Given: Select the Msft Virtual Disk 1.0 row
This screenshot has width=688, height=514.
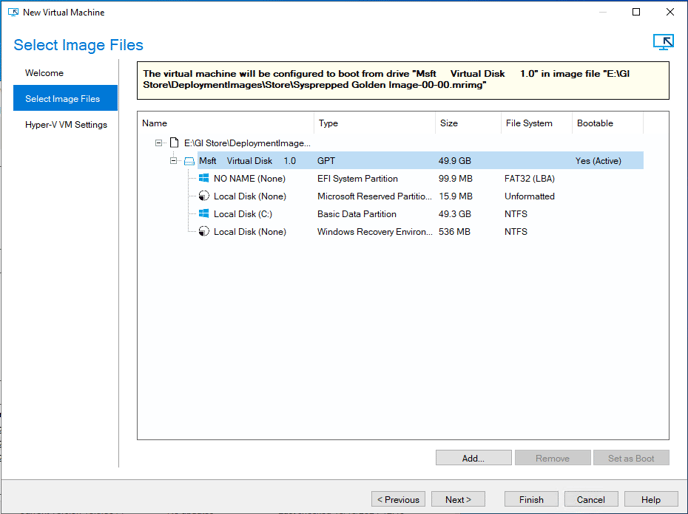Looking at the screenshot, I should (x=420, y=161).
